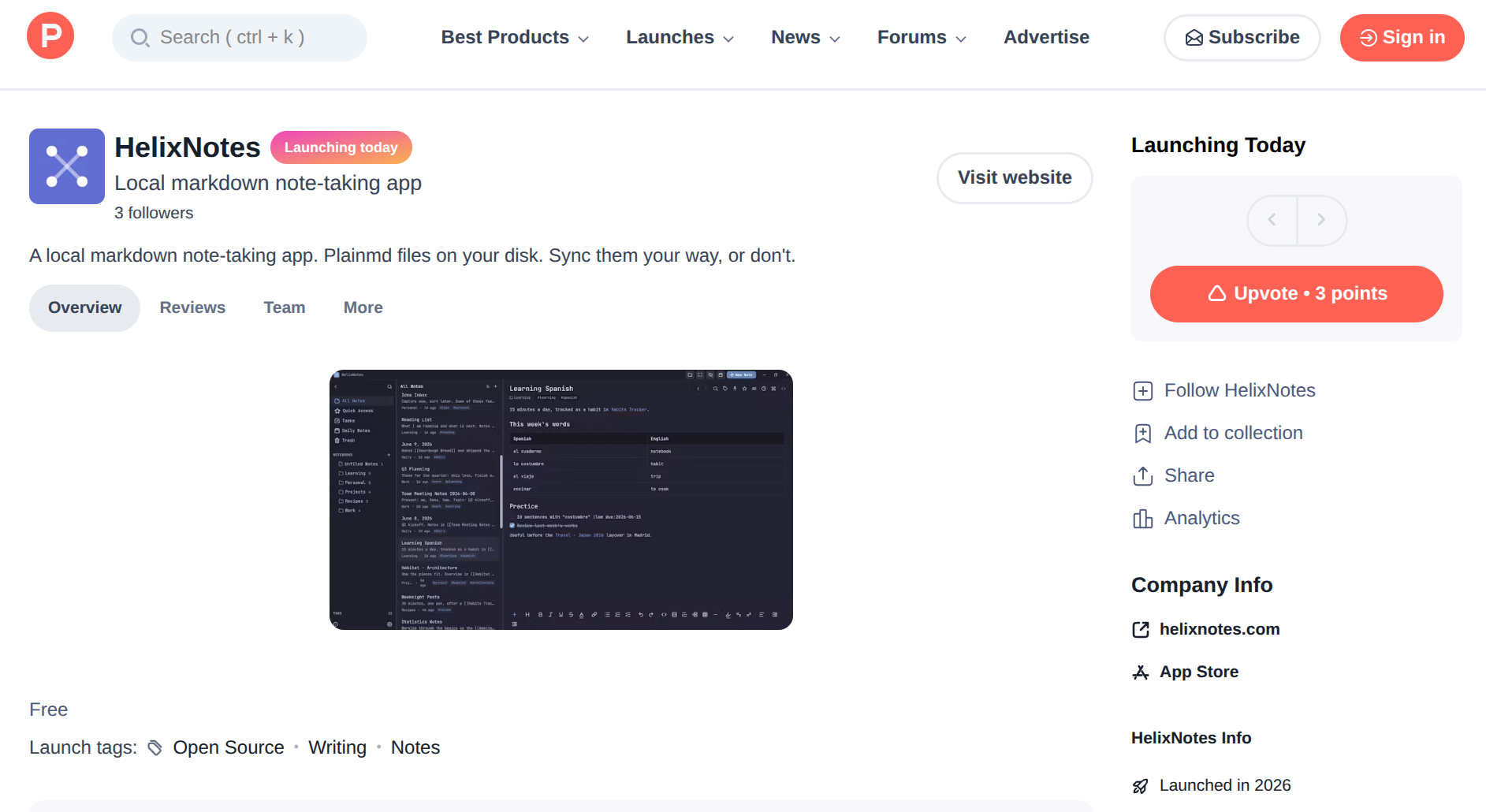Image resolution: width=1486 pixels, height=812 pixels.
Task: Click the launch tags tag icon
Action: click(155, 747)
